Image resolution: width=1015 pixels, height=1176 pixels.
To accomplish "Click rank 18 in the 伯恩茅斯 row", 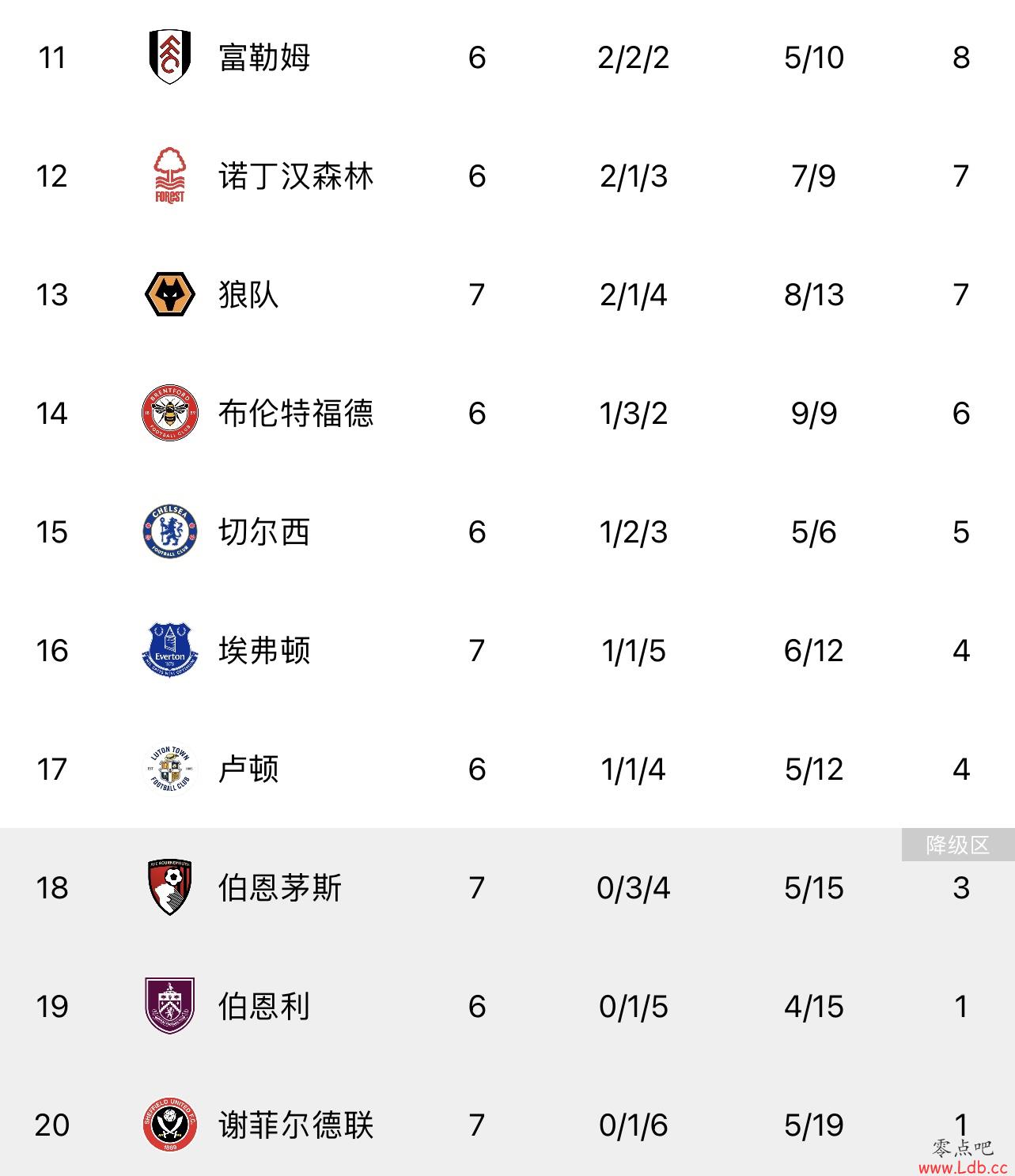I will coord(51,887).
